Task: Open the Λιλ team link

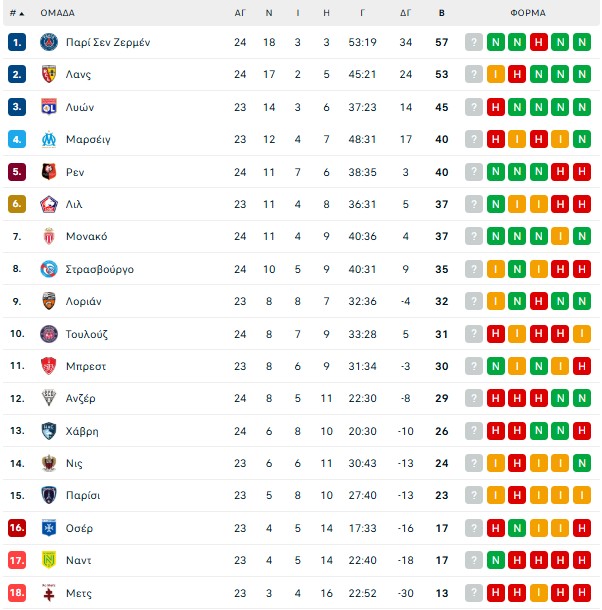Action: pyautogui.click(x=75, y=204)
